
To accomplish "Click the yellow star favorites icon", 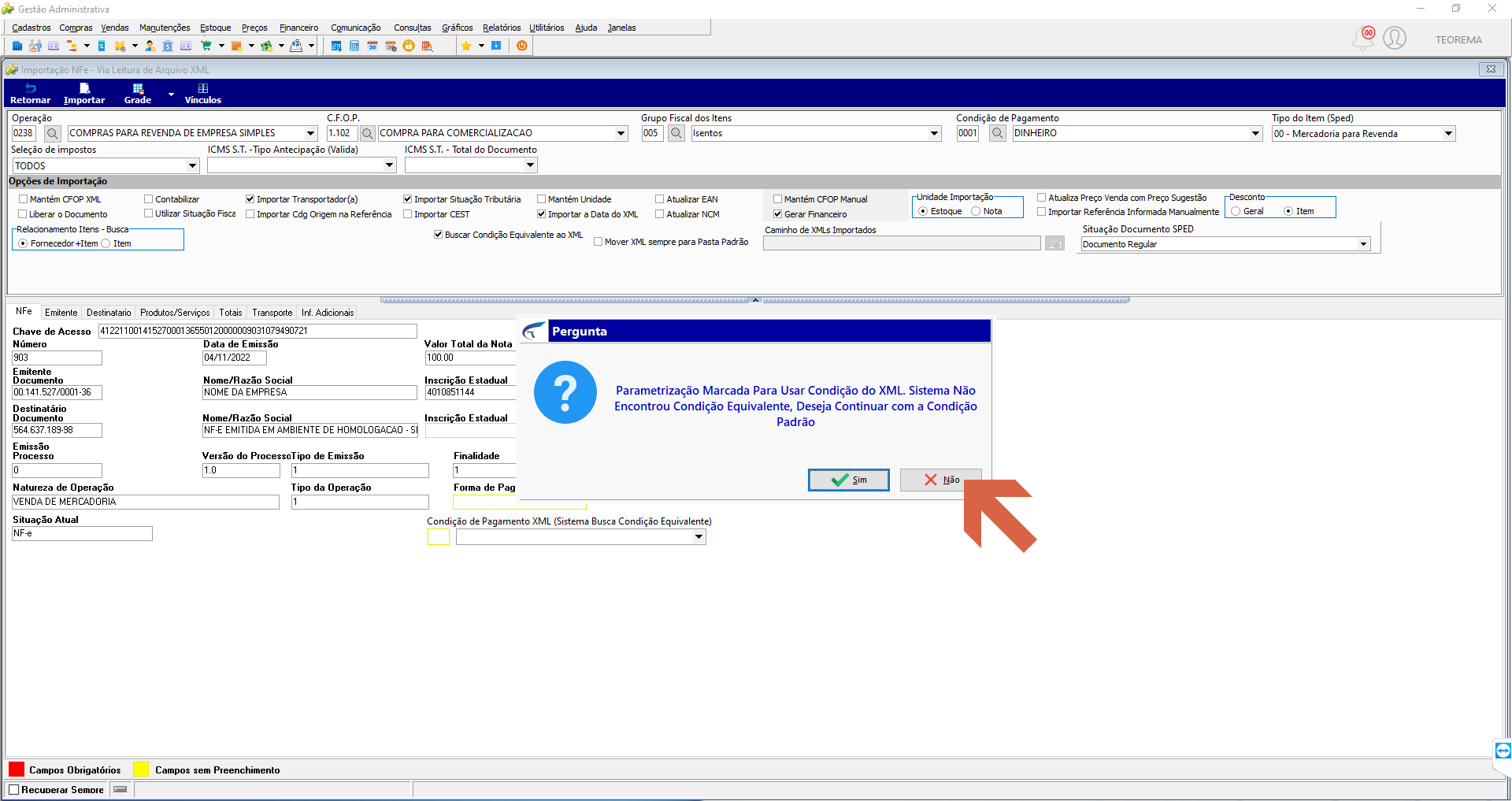I will 466,46.
